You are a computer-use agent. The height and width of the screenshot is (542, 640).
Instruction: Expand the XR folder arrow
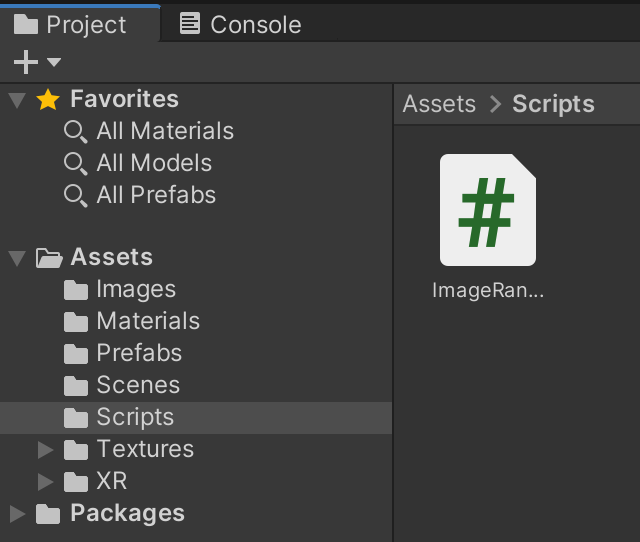(45, 481)
